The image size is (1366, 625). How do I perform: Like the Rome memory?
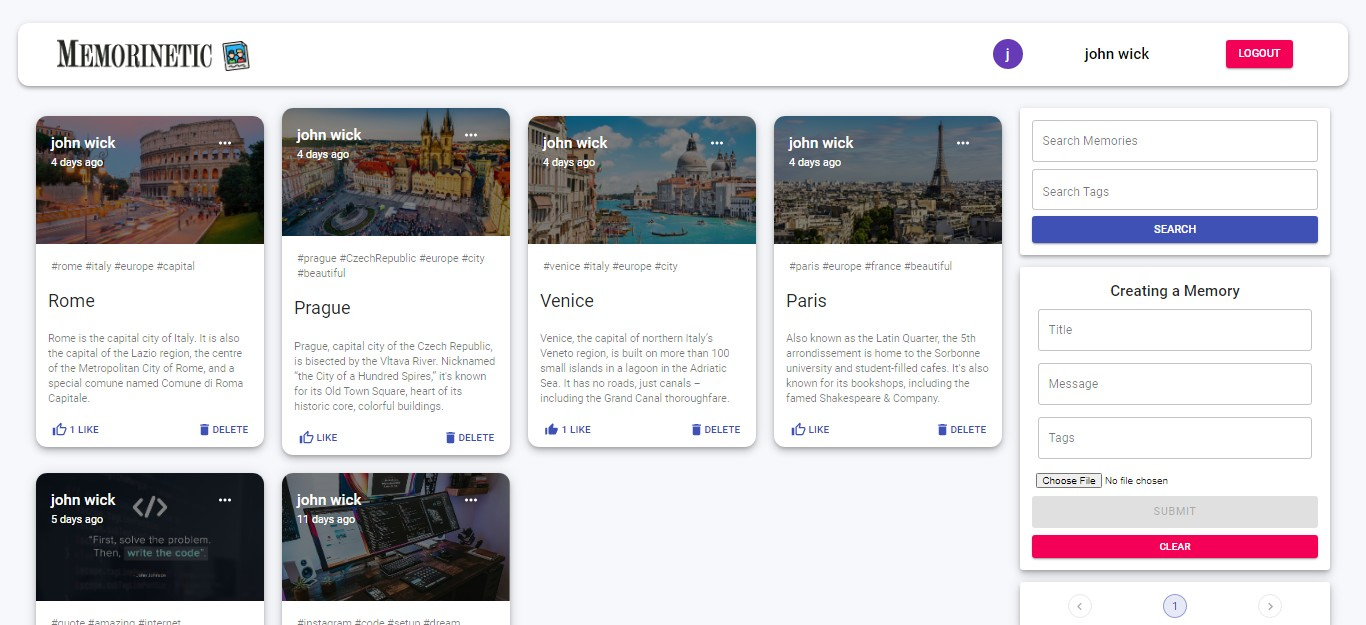click(x=75, y=430)
